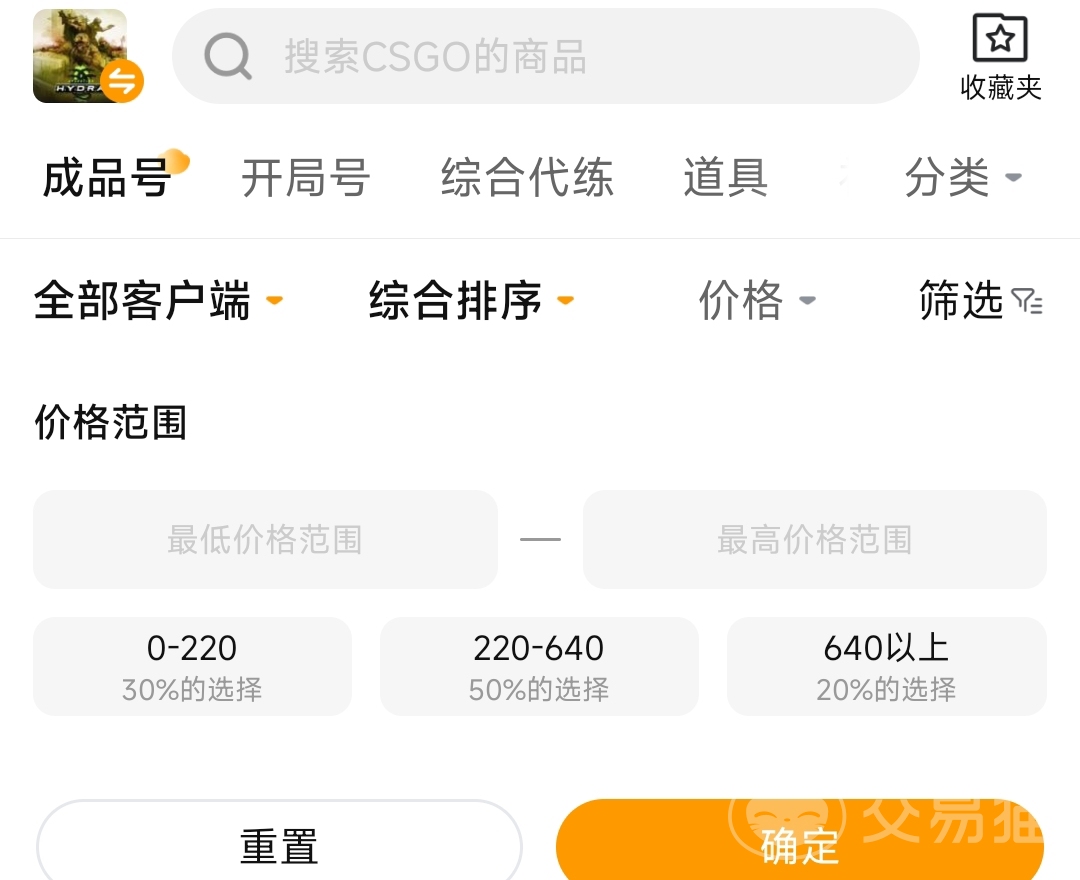Tap the CSGO game switch thumbnail

pos(80,56)
